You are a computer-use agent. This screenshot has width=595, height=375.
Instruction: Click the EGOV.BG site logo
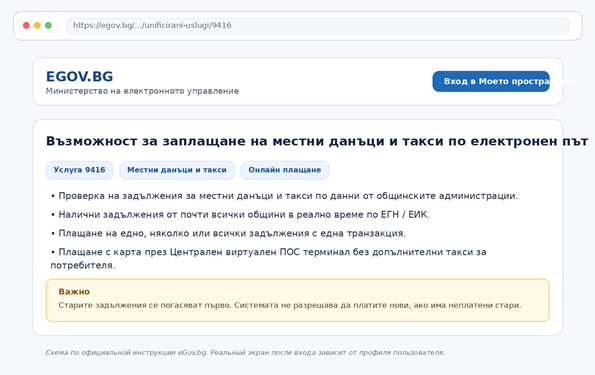[x=79, y=76]
